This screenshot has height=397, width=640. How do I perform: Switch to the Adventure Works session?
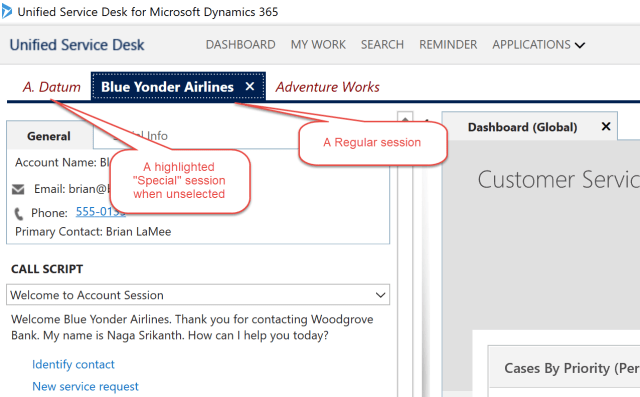[x=327, y=87]
